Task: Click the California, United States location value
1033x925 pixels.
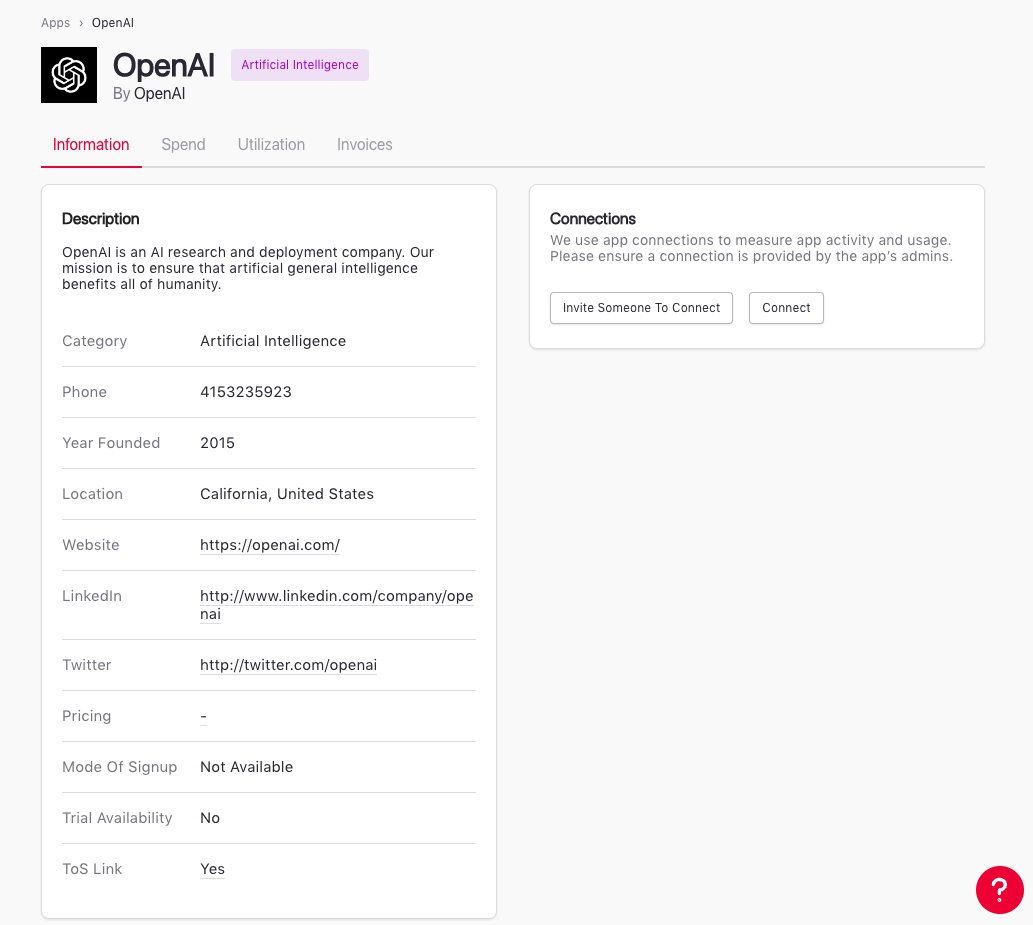Action: [287, 494]
